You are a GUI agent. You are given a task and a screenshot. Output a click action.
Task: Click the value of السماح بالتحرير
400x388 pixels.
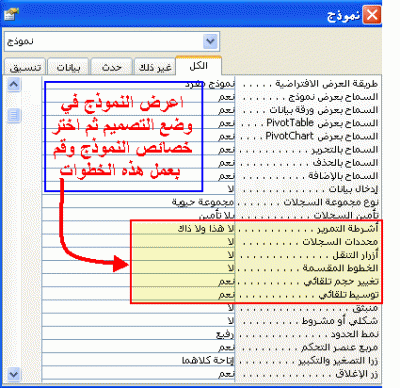[138, 150]
